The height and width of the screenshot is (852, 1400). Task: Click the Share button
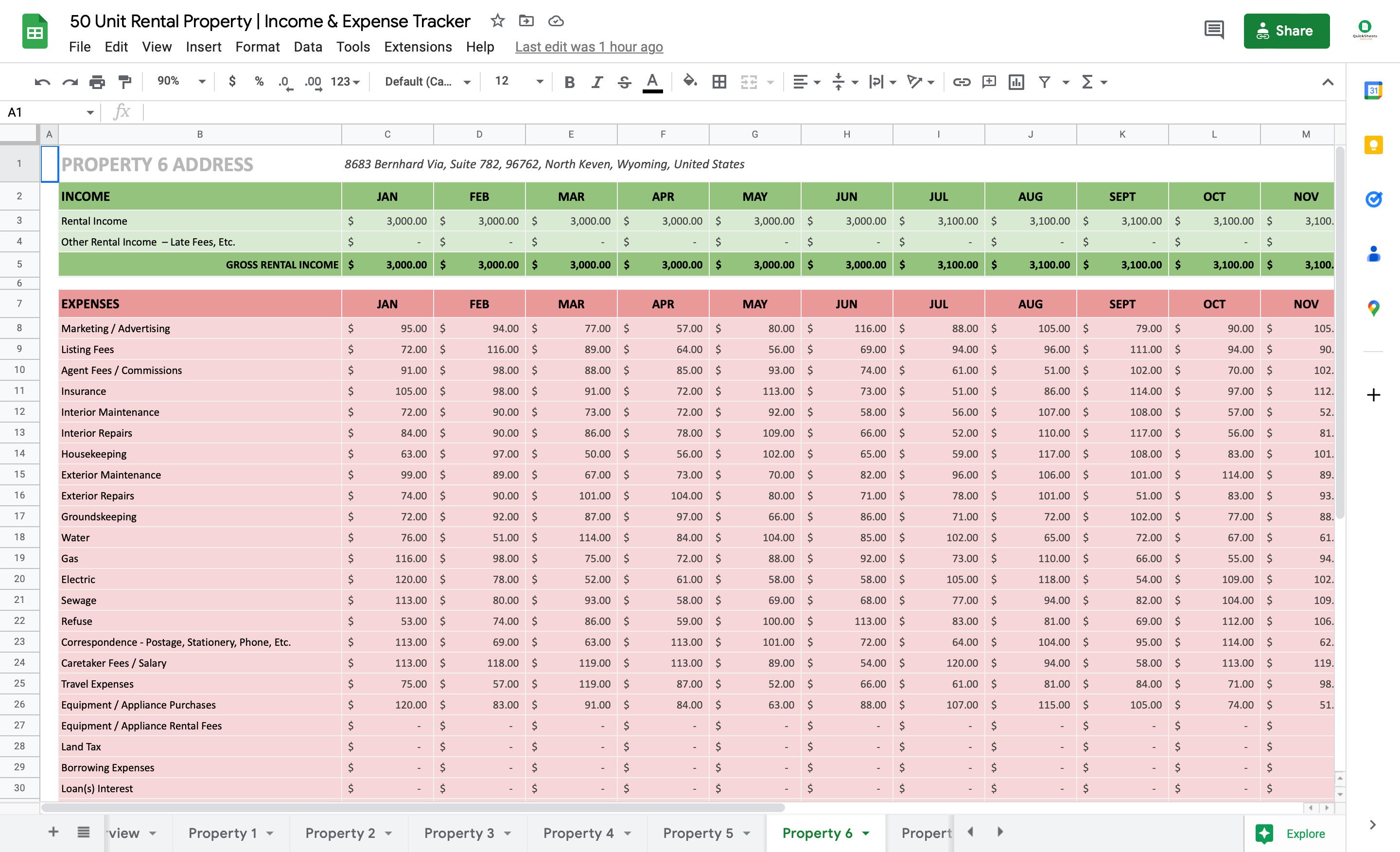1286,31
